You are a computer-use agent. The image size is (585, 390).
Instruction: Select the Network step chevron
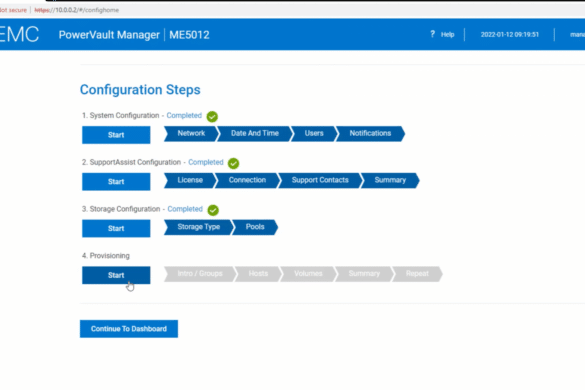click(x=191, y=134)
